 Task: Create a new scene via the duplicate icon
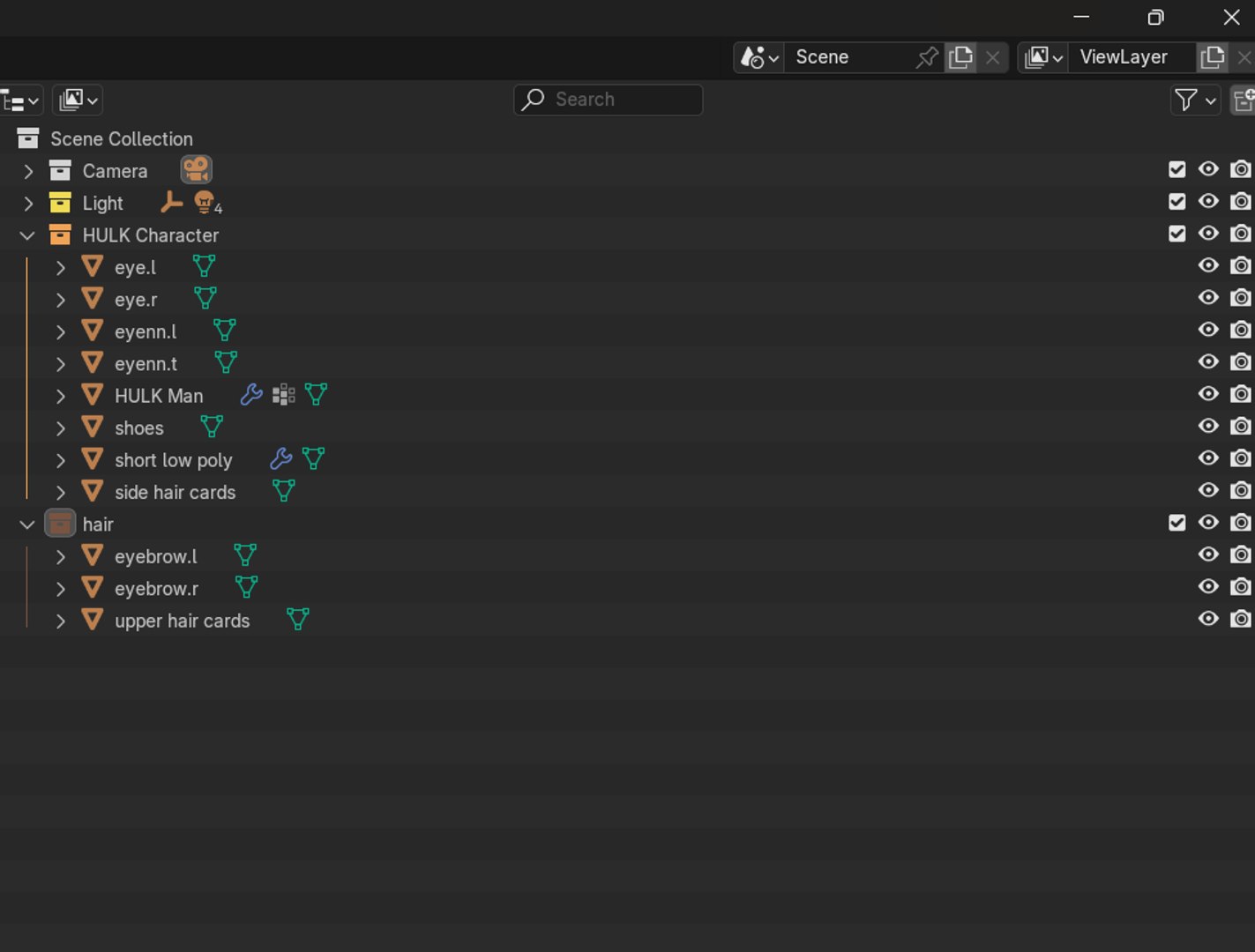[960, 57]
